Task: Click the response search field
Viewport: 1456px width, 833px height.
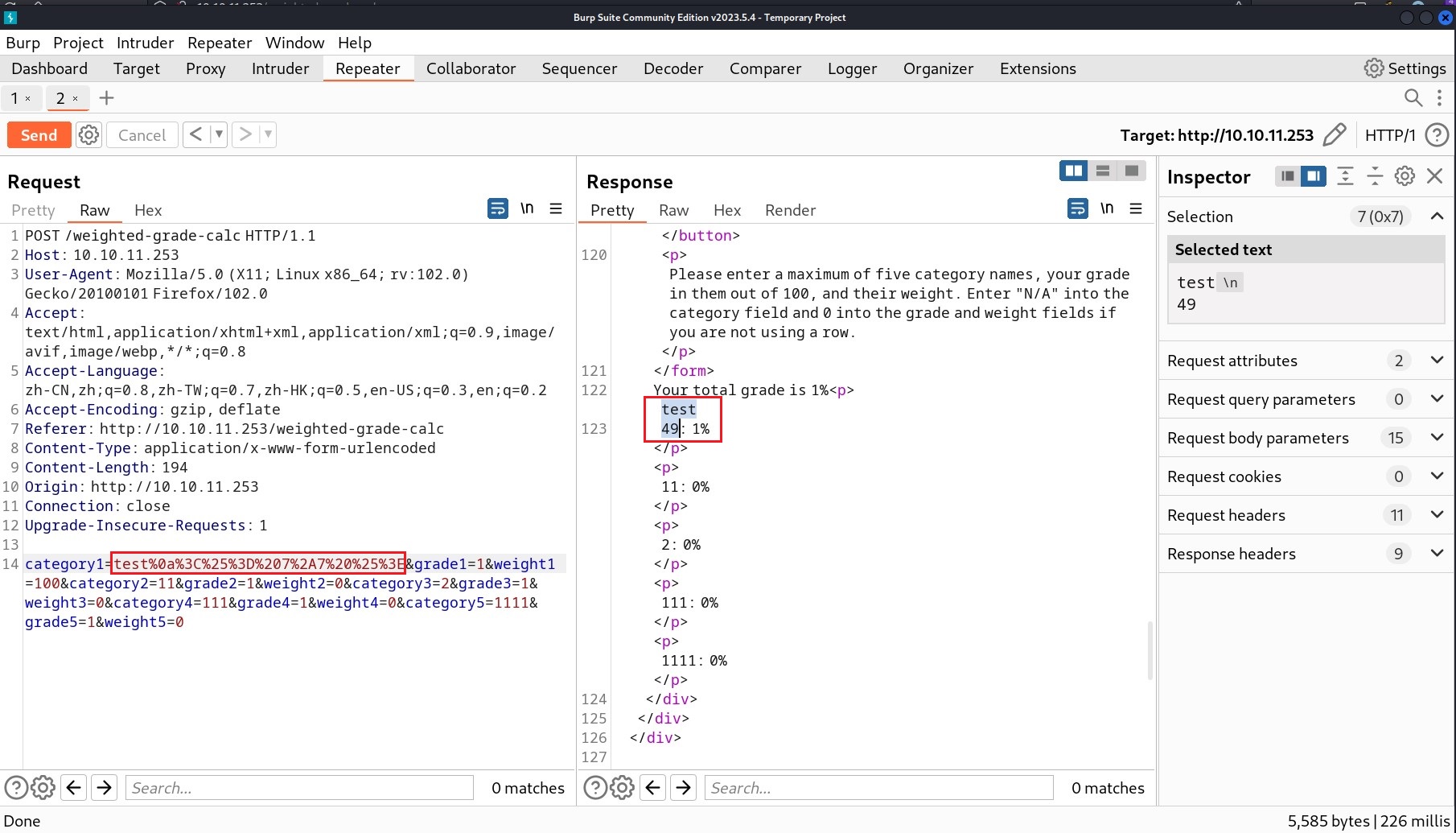Action: (879, 788)
